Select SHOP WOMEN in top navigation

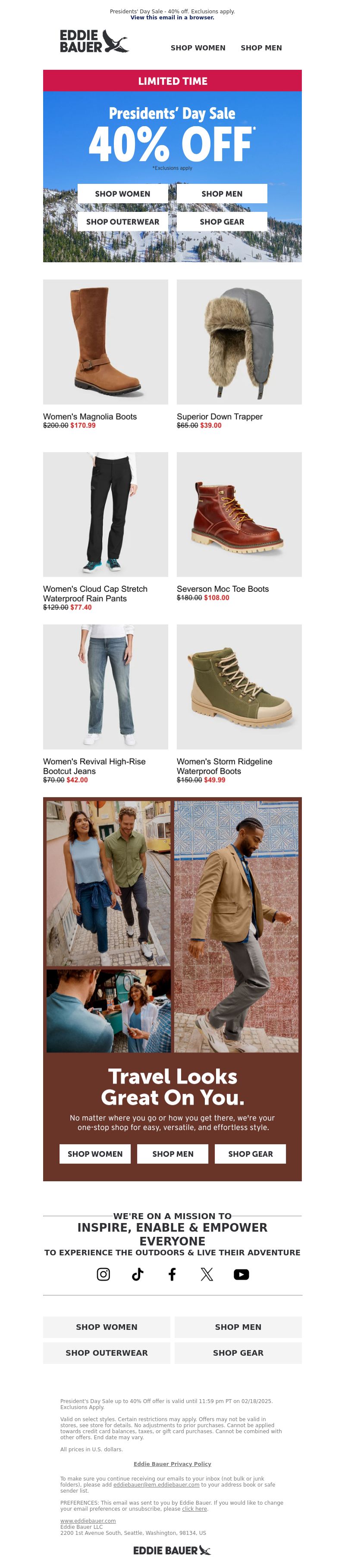(x=198, y=47)
